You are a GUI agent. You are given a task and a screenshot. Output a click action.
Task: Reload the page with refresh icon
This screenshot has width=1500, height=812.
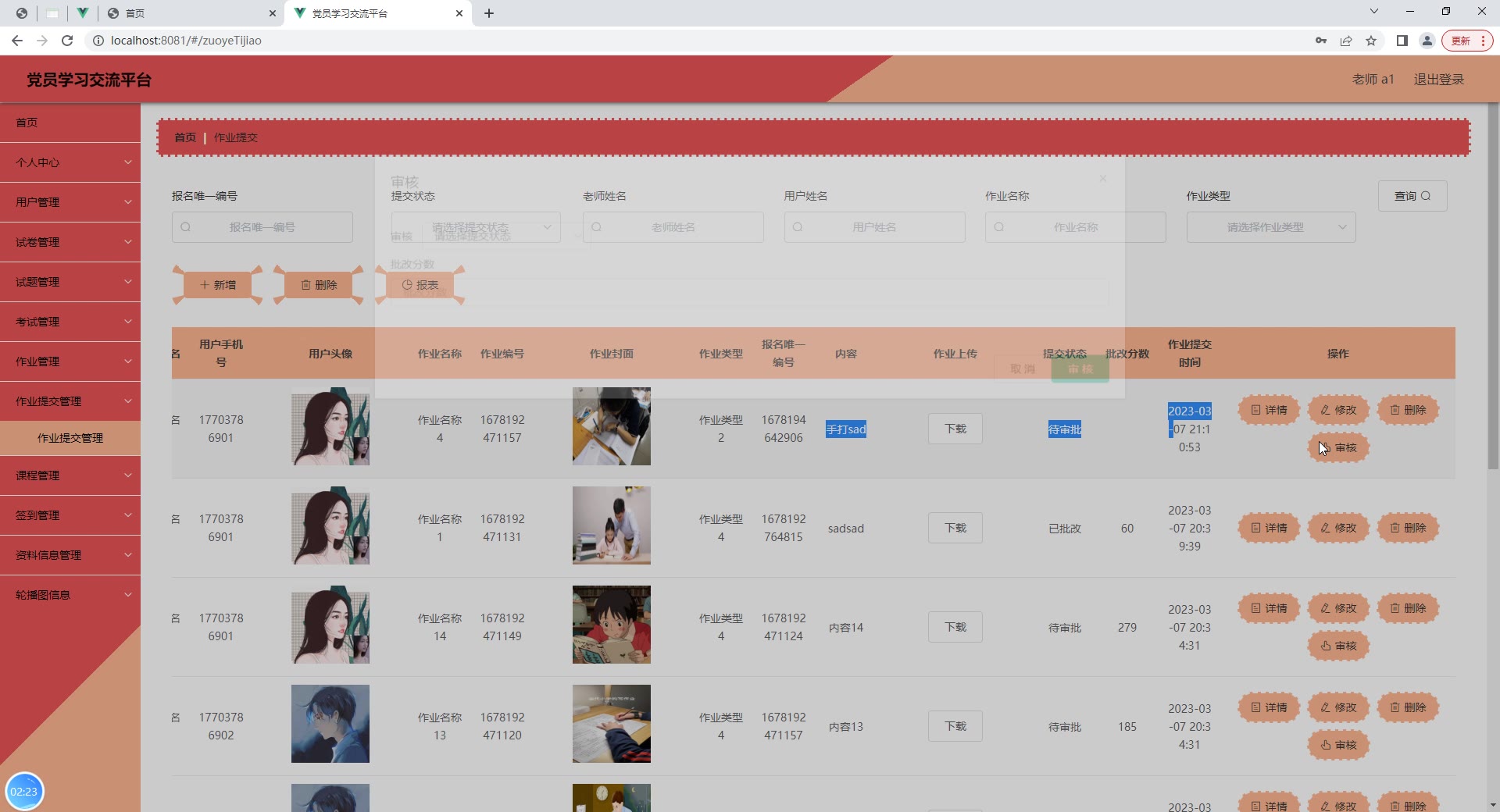67,41
